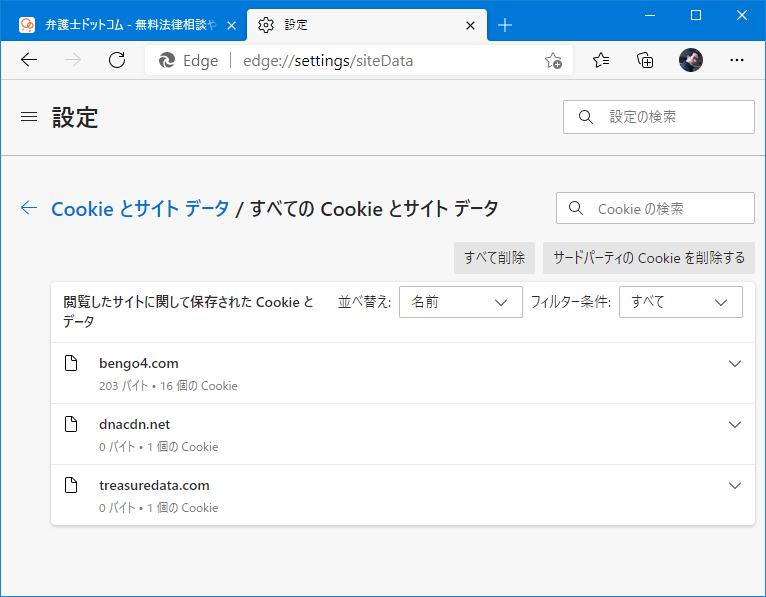Viewport: 766px width, 597px height.
Task: Go back using the browser back arrow
Action: pos(29,60)
